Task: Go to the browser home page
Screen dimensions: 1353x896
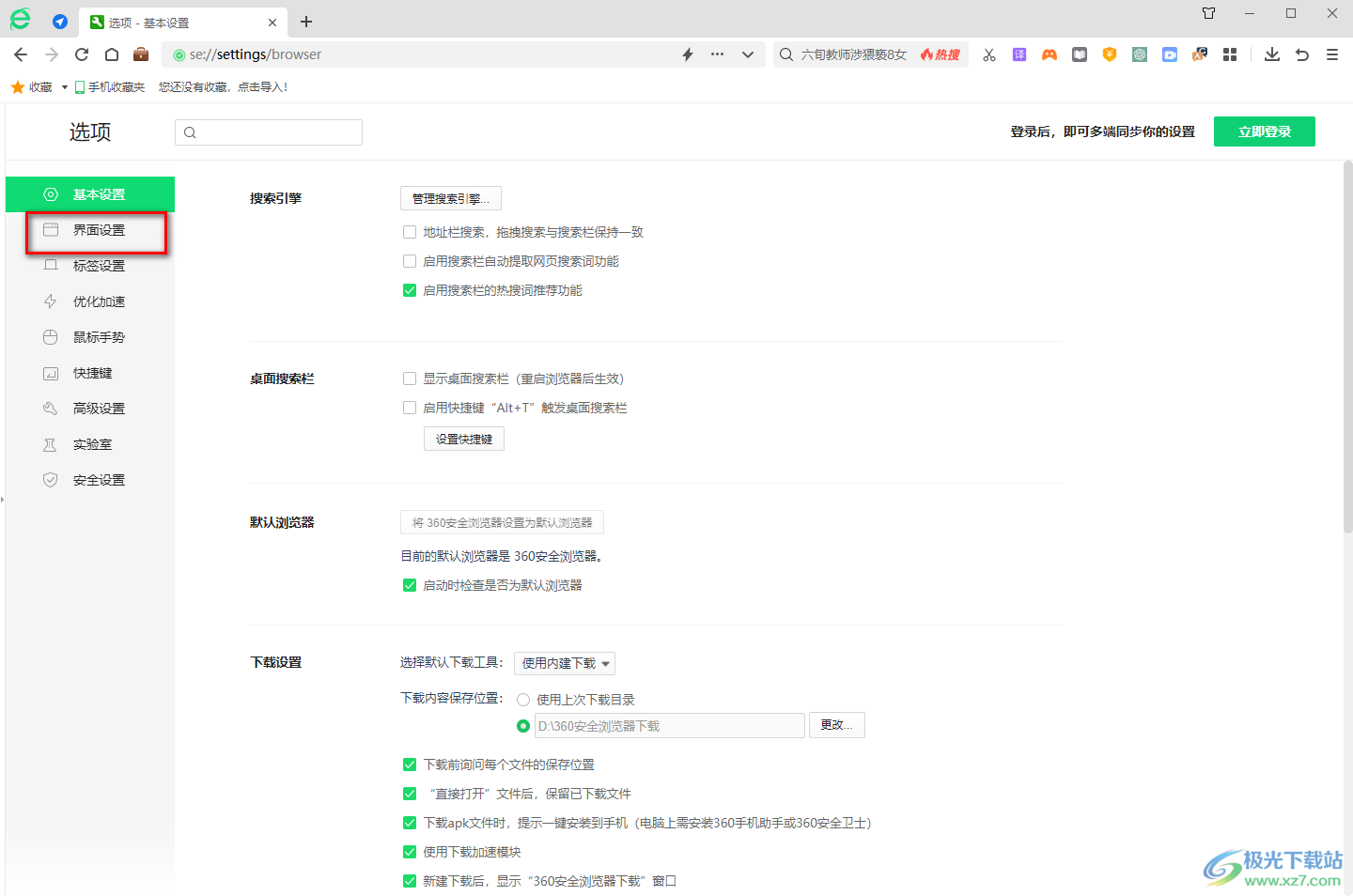Action: [111, 54]
